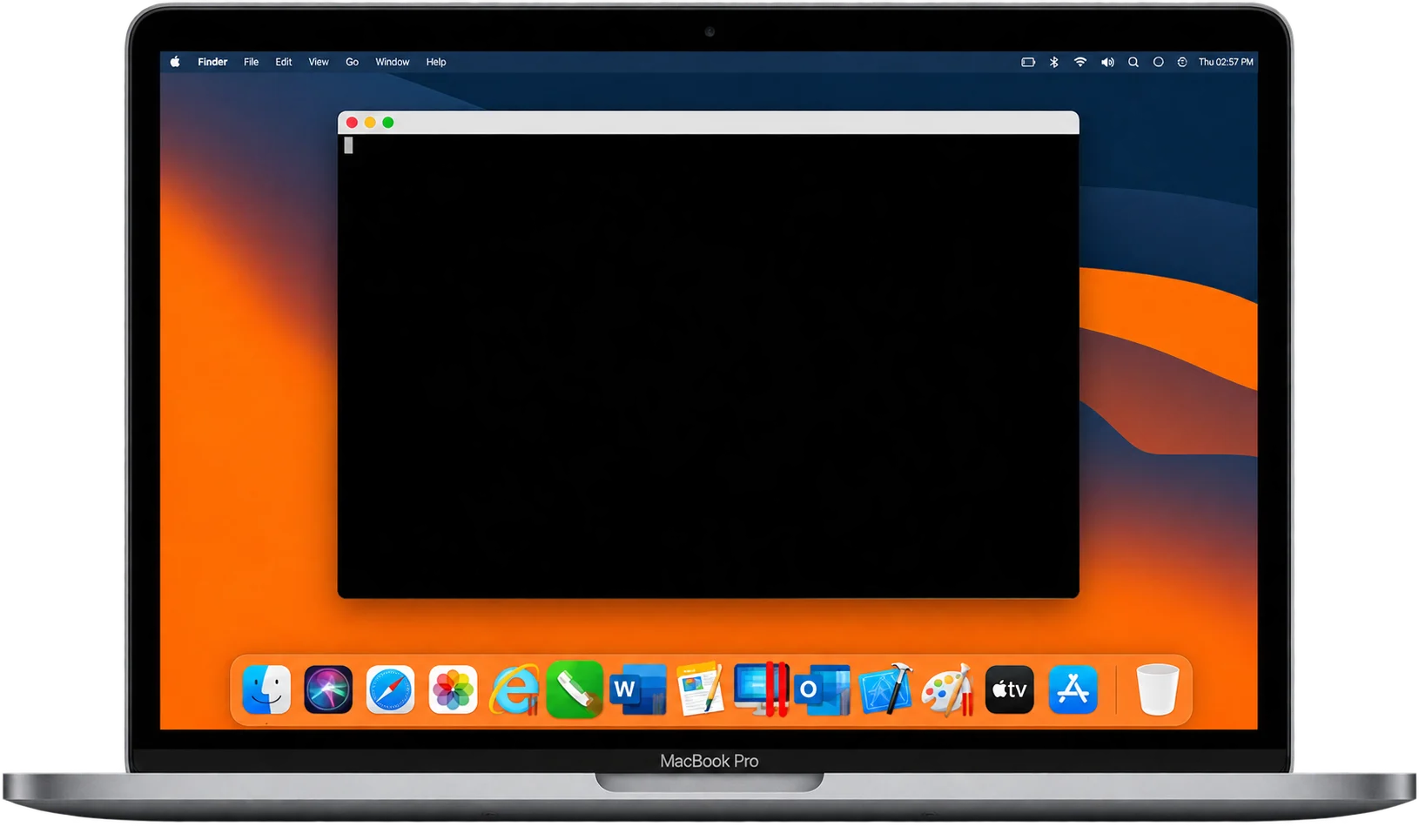Open the Apple menu
1419x840 pixels.
click(x=175, y=62)
